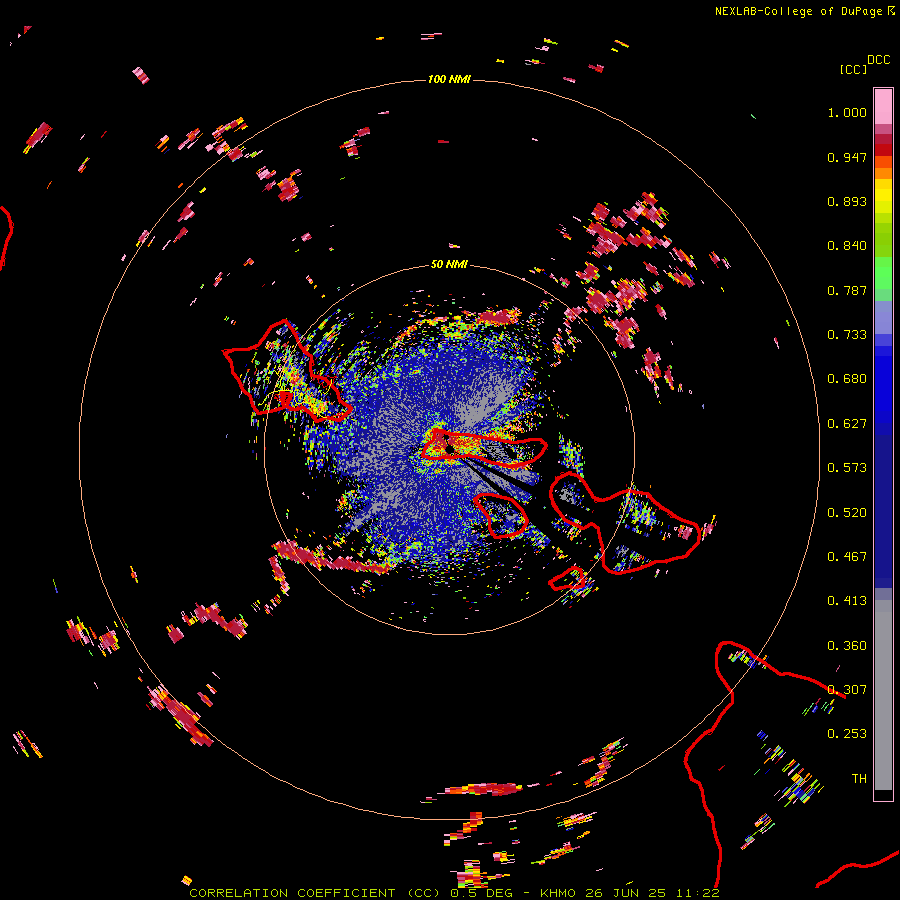900x900 pixels.
Task: Click the 0.840 scale value
Action: 847,246
